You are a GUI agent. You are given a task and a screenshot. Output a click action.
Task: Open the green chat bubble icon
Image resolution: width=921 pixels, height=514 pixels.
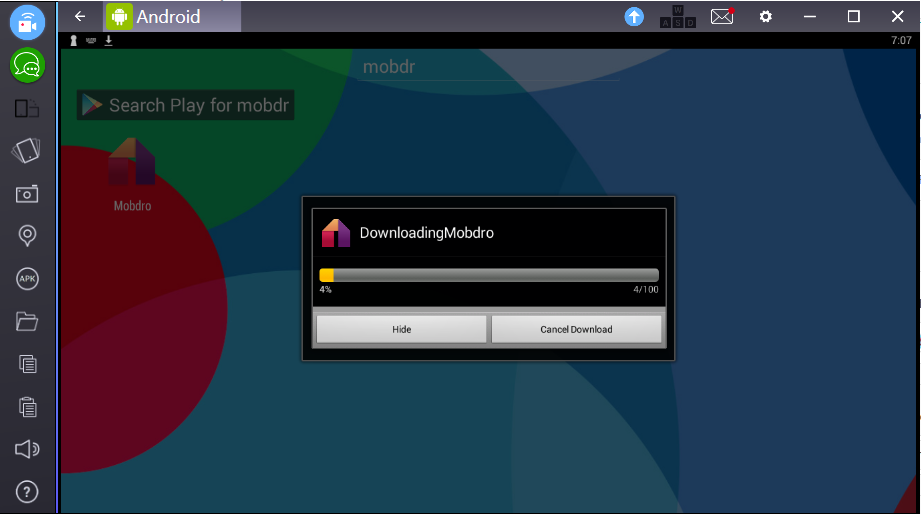tap(27, 65)
